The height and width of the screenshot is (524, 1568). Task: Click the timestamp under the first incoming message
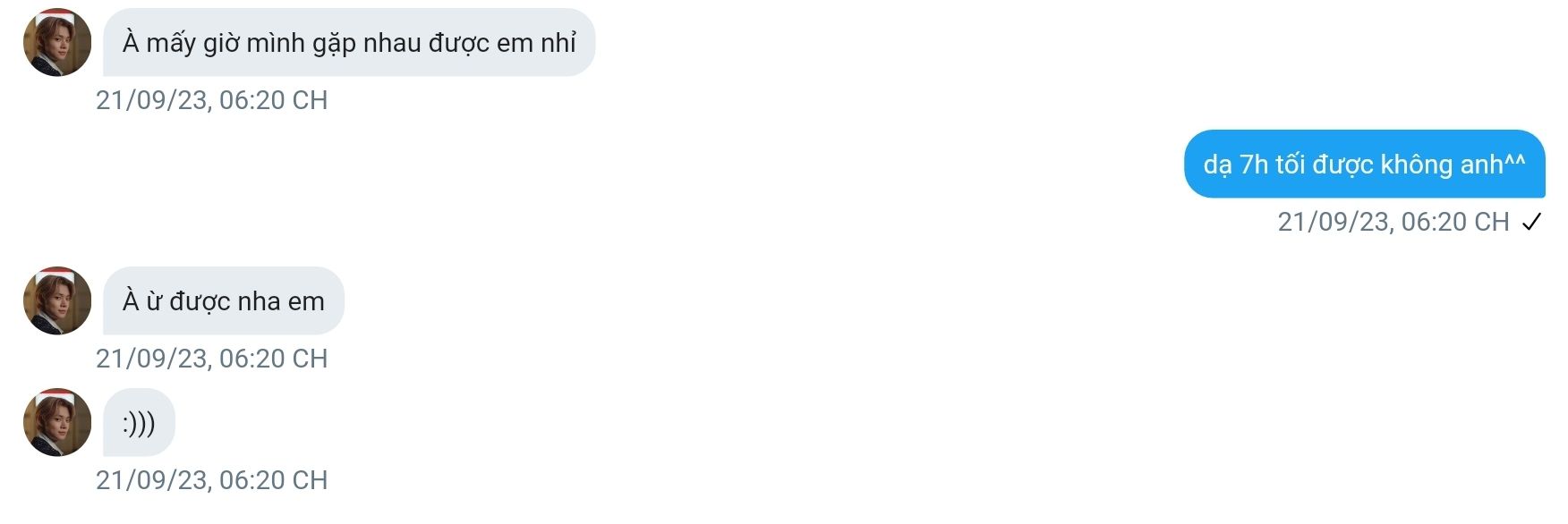(x=212, y=100)
